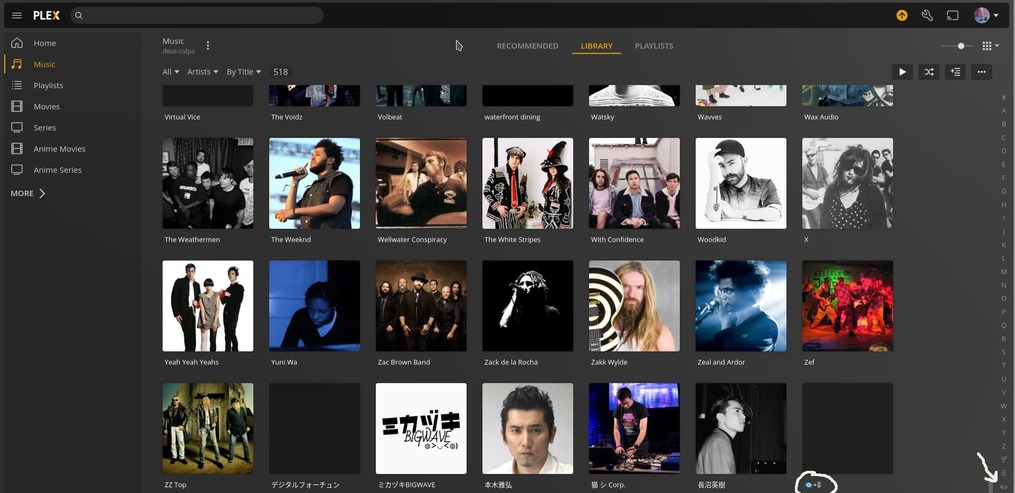The height and width of the screenshot is (493, 1015).
Task: Click Yuni Wa artist name
Action: (284, 362)
